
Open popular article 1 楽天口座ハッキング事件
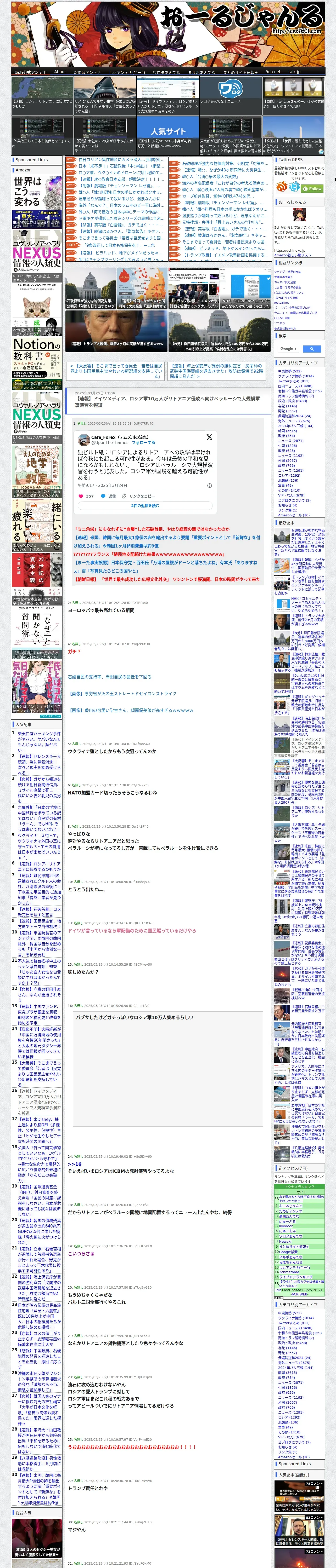(x=39, y=742)
